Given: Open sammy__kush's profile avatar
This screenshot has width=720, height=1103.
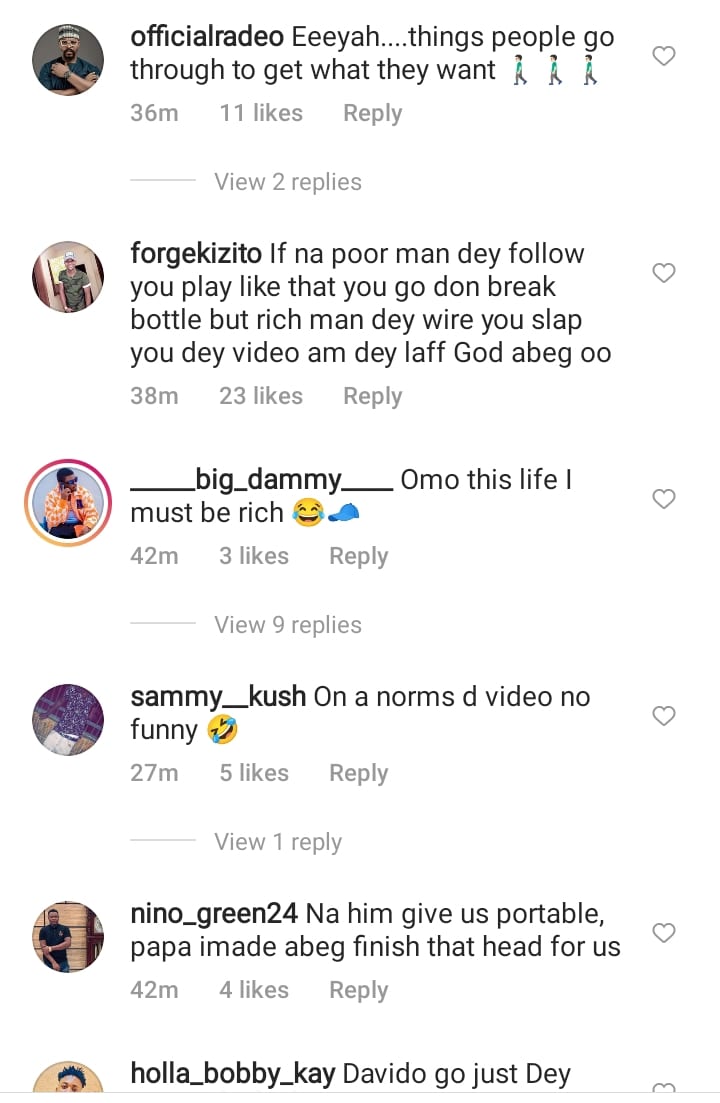Looking at the screenshot, I should pos(68,720).
